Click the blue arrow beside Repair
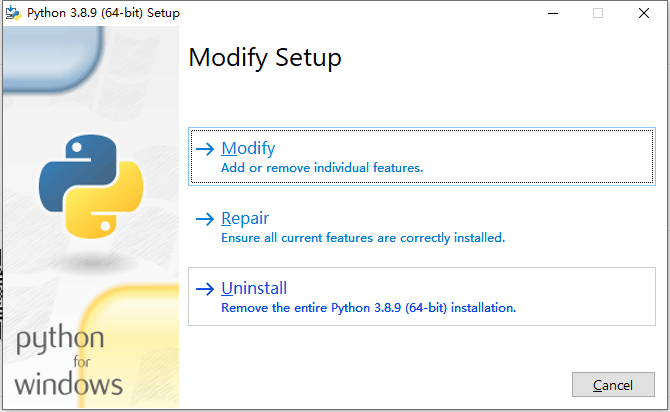 tap(205, 219)
